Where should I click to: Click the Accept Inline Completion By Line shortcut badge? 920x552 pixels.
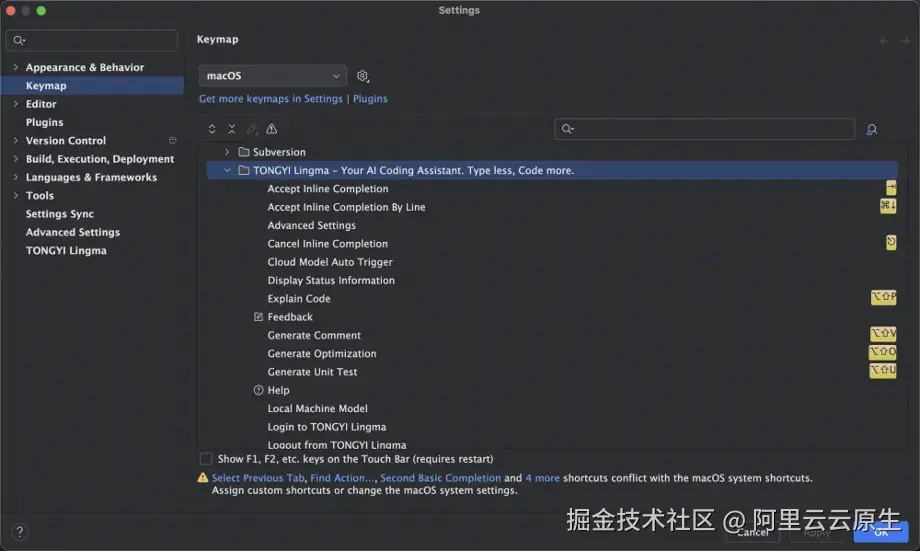point(888,206)
